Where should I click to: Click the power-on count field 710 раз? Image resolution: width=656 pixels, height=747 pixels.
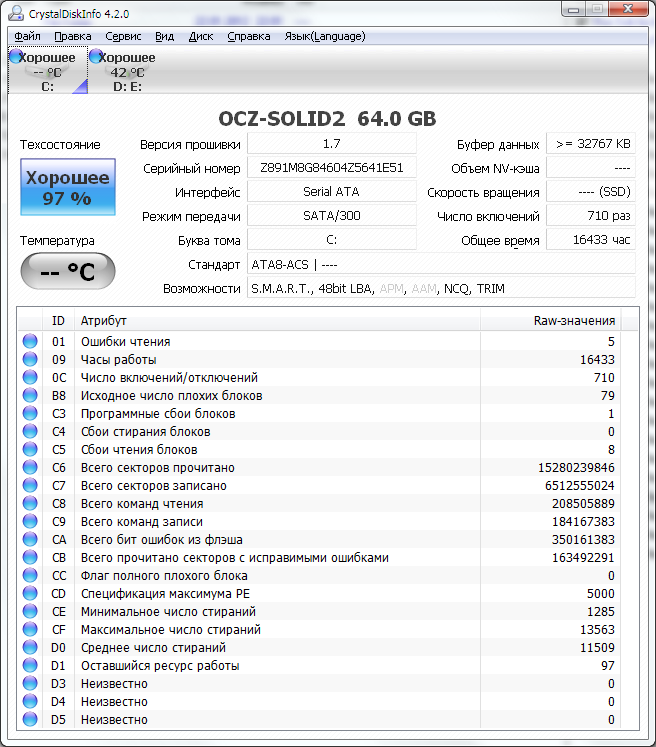click(591, 216)
